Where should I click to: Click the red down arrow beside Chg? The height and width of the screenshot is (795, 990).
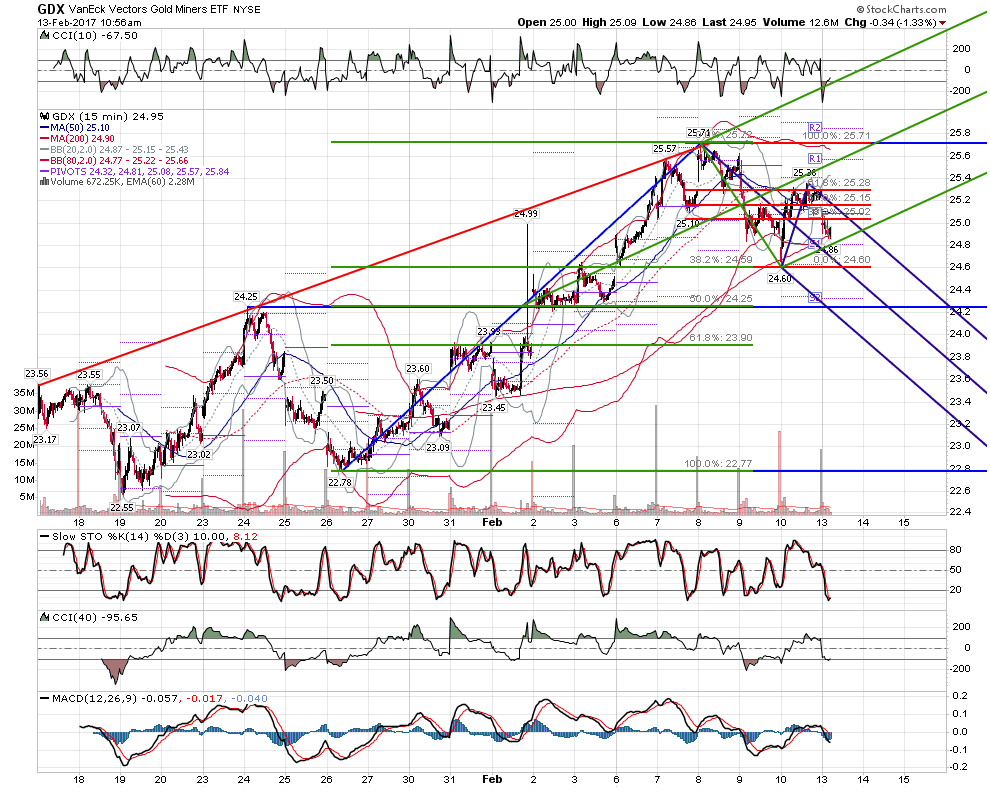pyautogui.click(x=943, y=23)
